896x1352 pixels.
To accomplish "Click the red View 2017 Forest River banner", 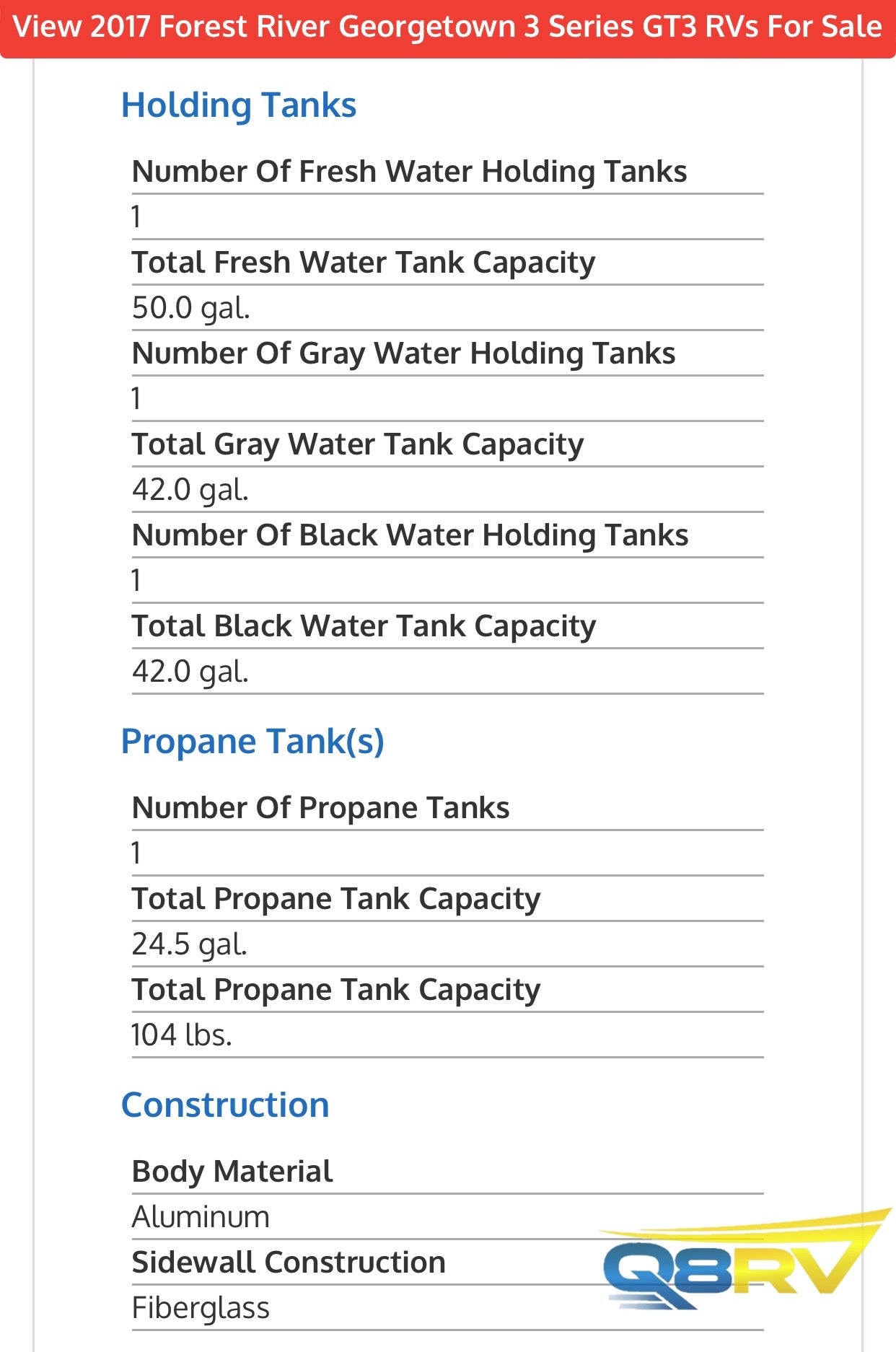I will [x=447, y=27].
